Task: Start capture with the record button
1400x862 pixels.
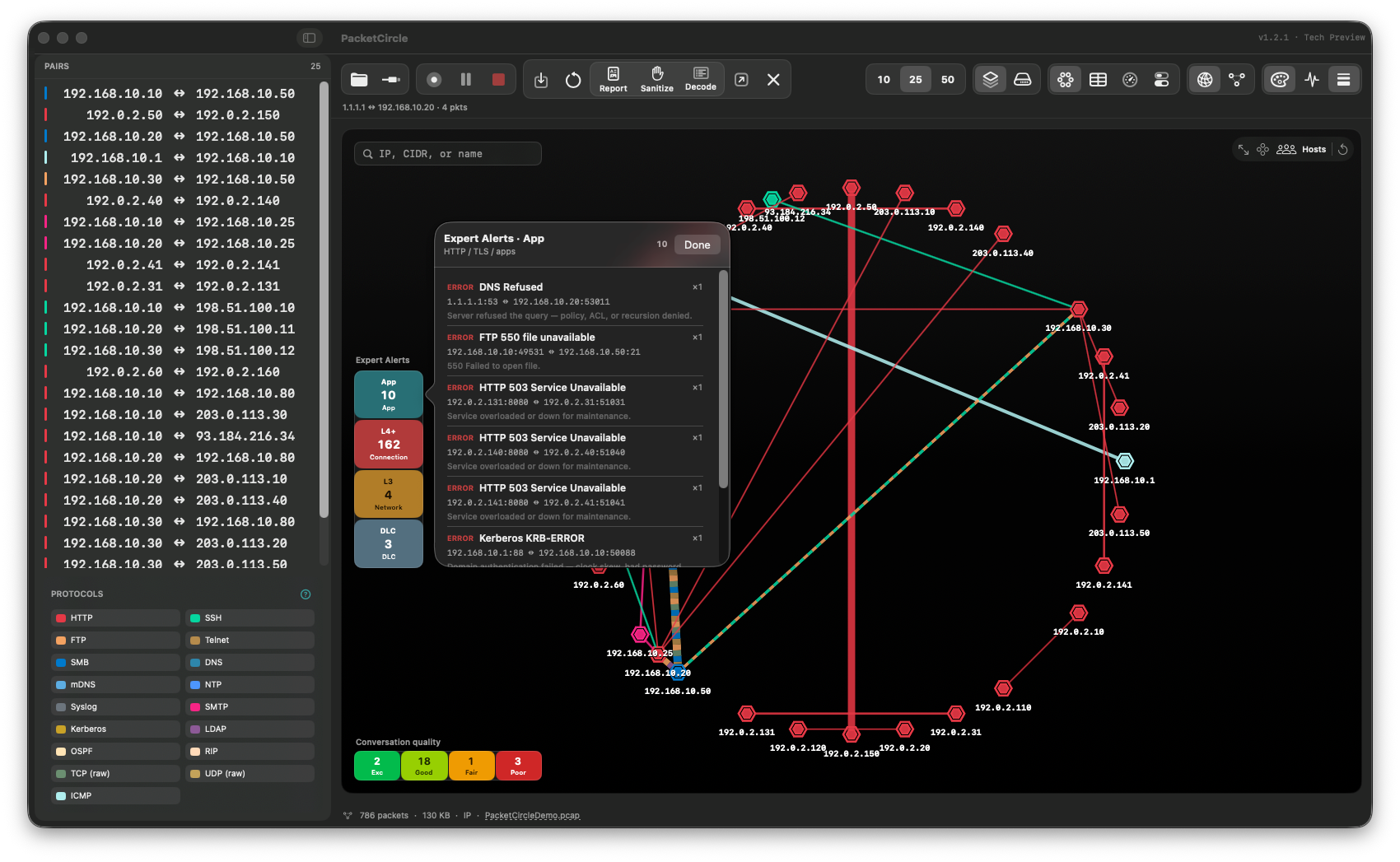Action: (434, 80)
